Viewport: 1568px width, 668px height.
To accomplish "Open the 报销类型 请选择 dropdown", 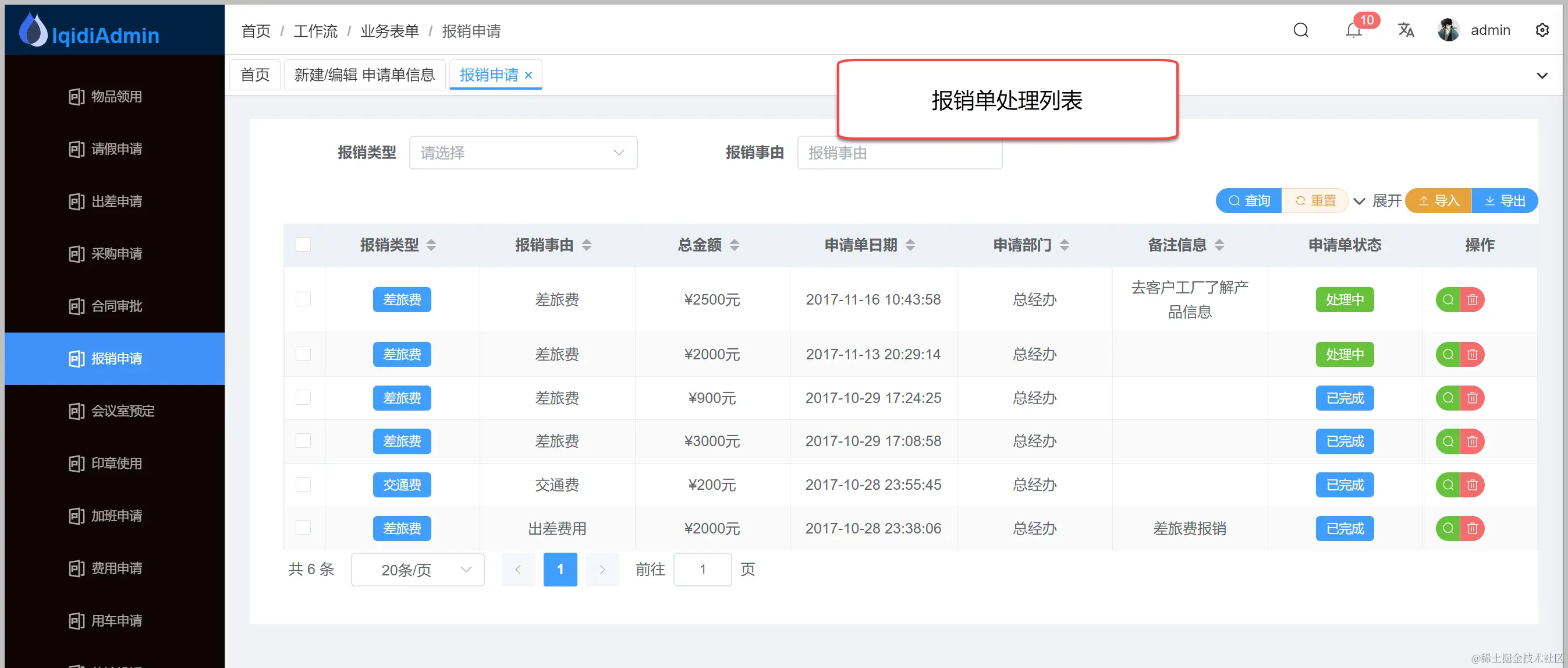I will click(522, 153).
